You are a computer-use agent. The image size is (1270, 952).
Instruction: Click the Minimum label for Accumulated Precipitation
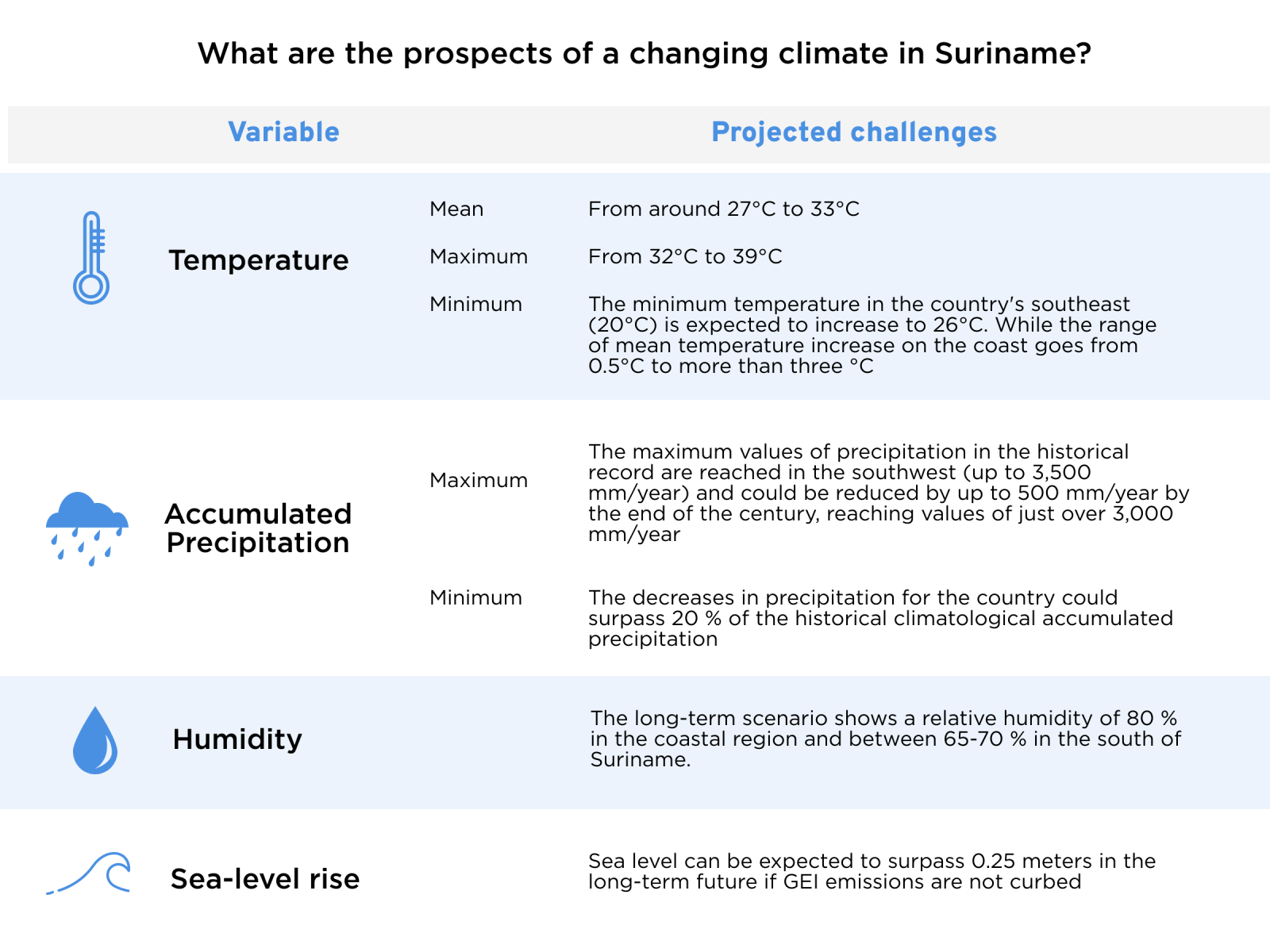[475, 598]
